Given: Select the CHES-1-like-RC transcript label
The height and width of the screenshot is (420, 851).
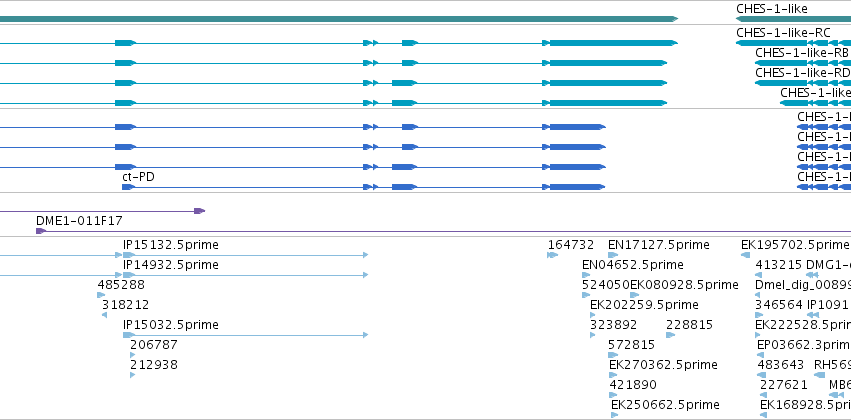Looking at the screenshot, I should tap(783, 33).
